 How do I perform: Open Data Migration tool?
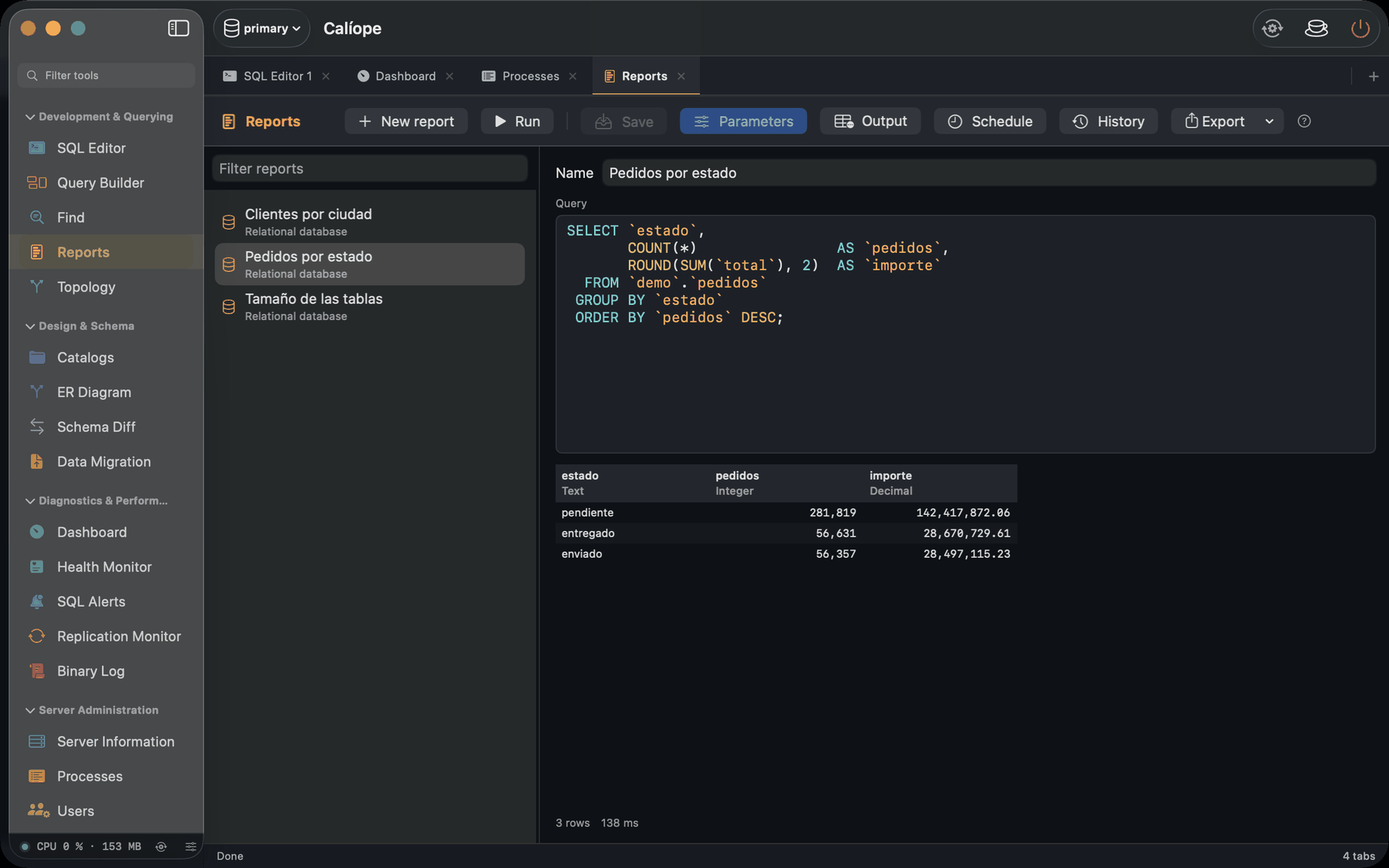coord(106,462)
